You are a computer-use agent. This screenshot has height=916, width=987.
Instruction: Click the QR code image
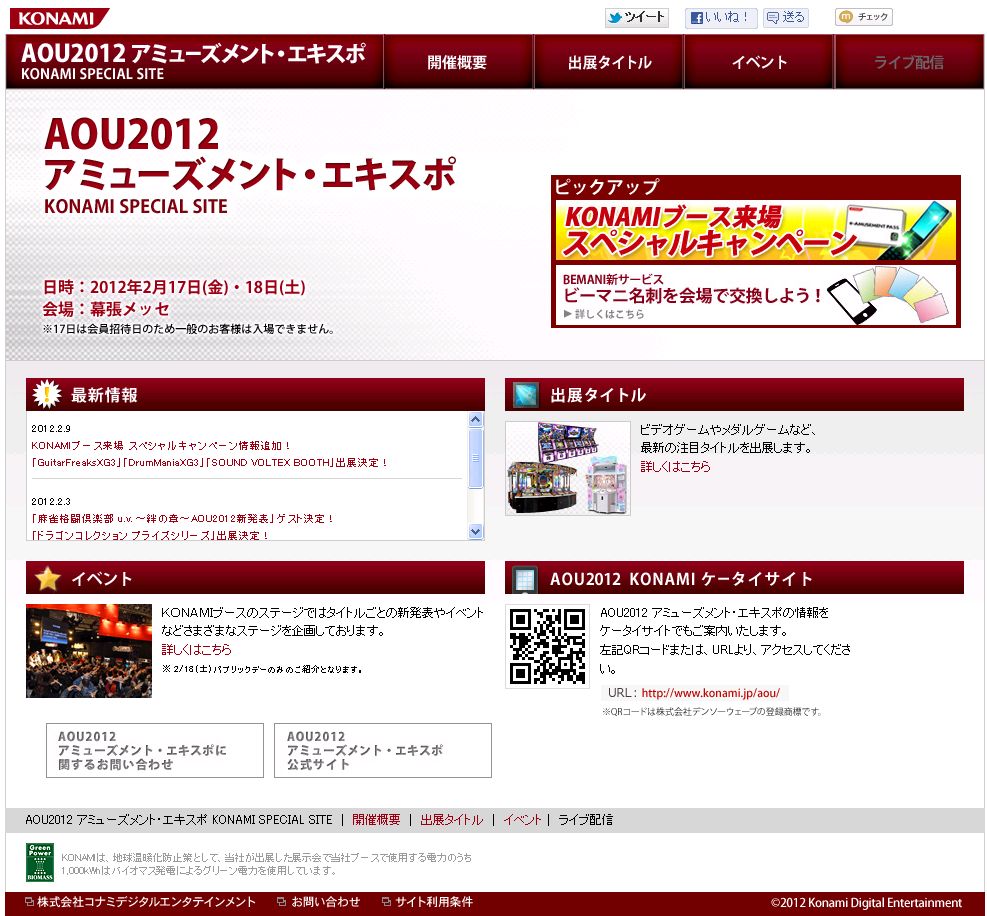[548, 646]
